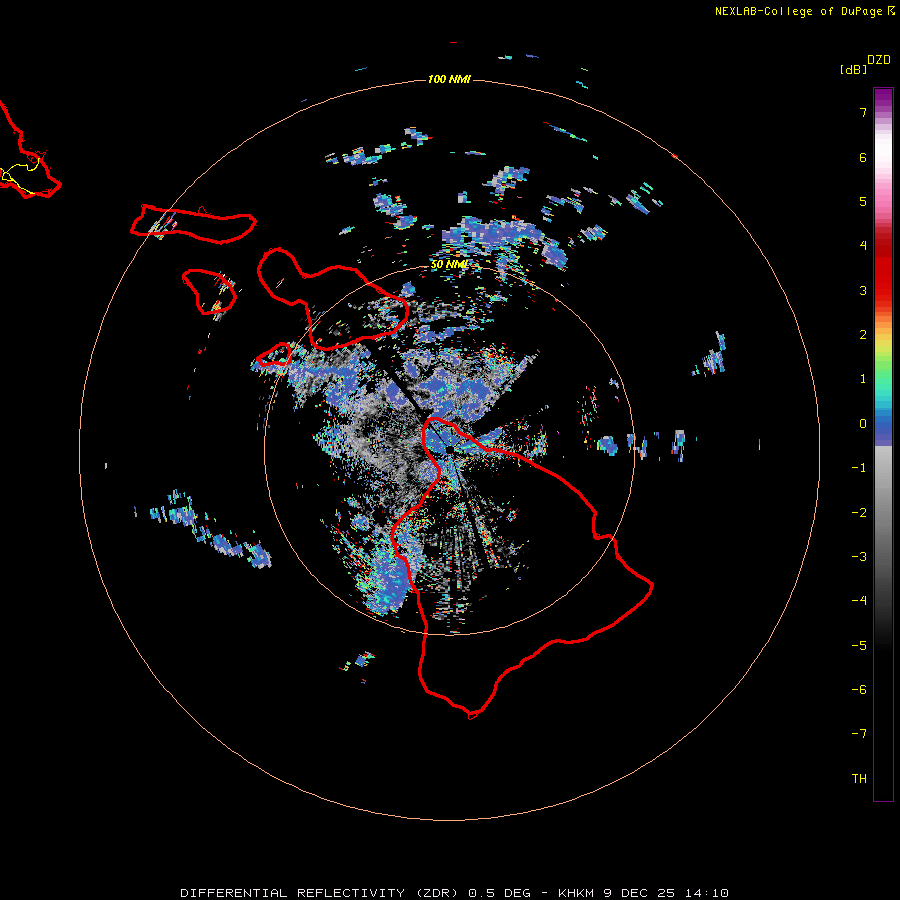
Task: Click the -2 value on the color scale
Action: coord(859,512)
